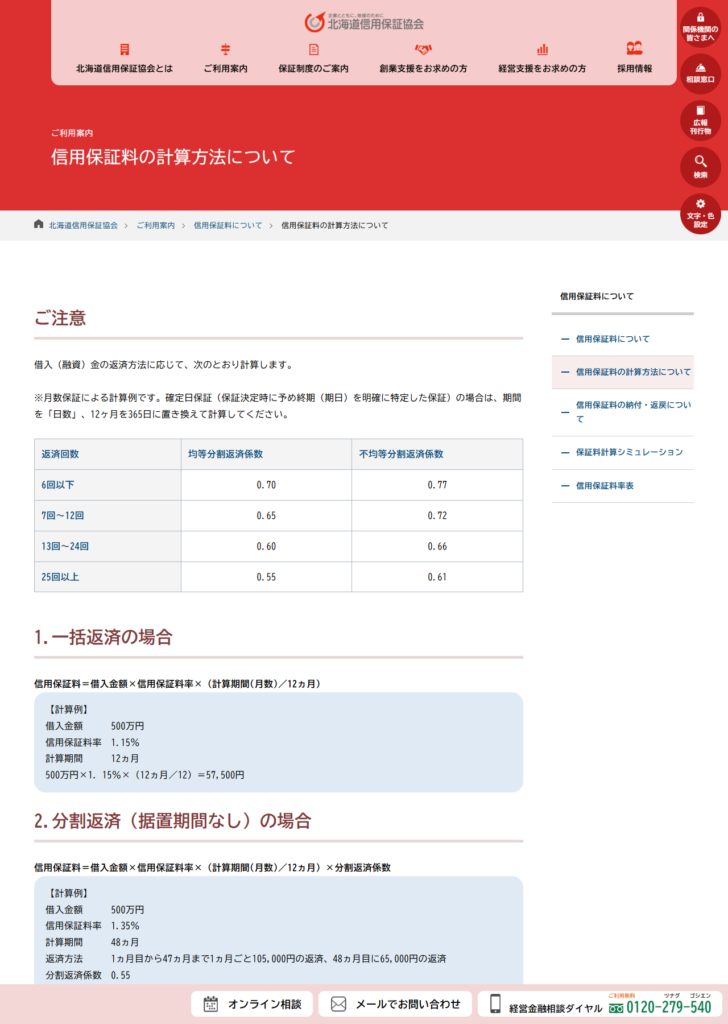Screen dimensions: 728x1024
Task: Click the table cell value 0.72
Action: (x=437, y=515)
